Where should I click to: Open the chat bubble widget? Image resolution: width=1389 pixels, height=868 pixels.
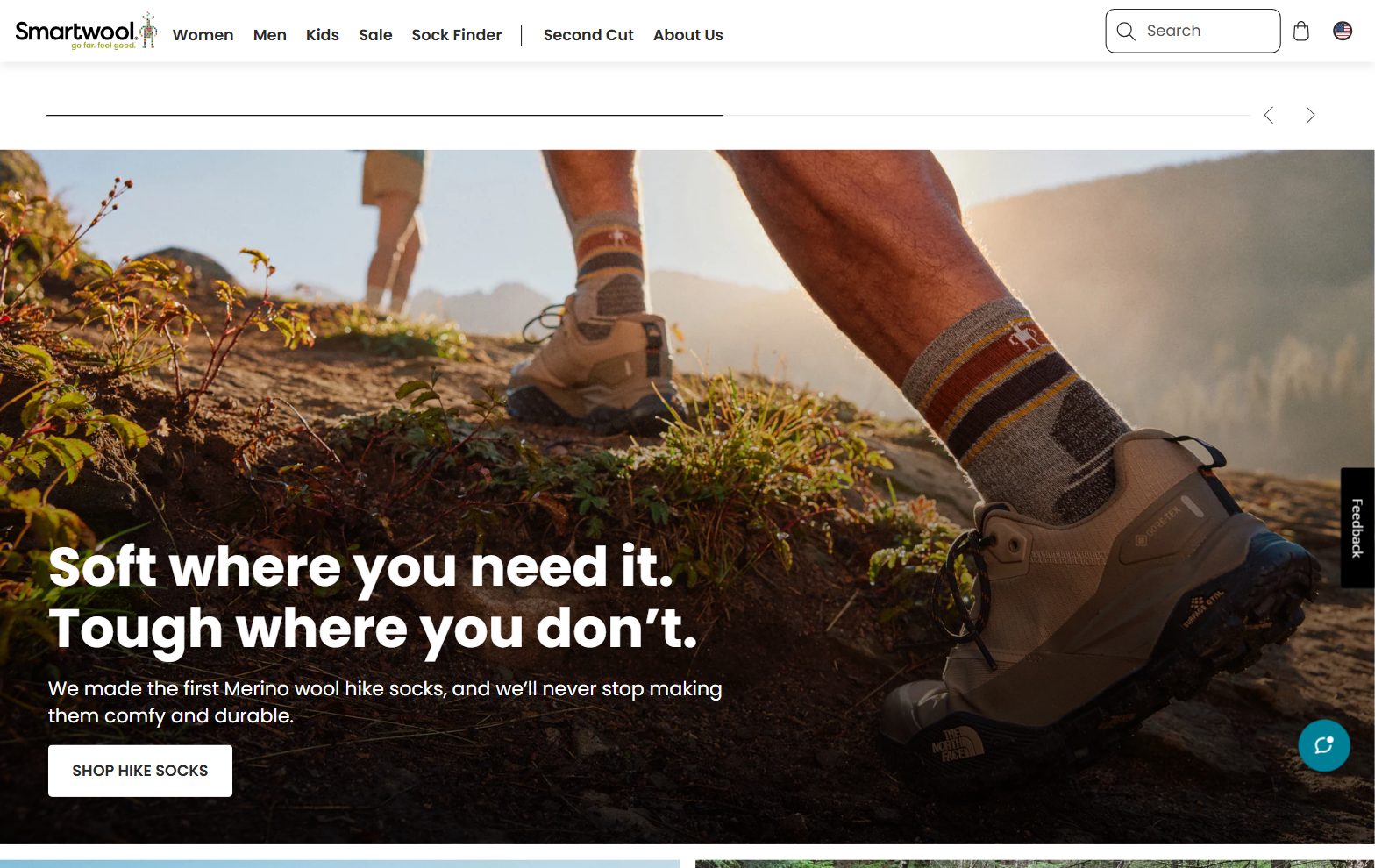coord(1323,745)
